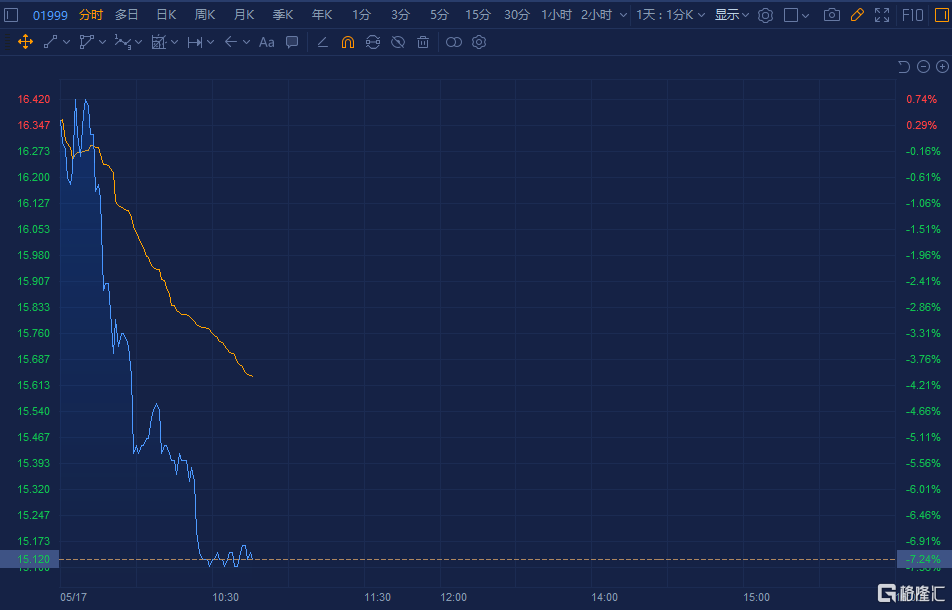Toggle the magnet snap mode
The image size is (952, 610).
pos(347,42)
